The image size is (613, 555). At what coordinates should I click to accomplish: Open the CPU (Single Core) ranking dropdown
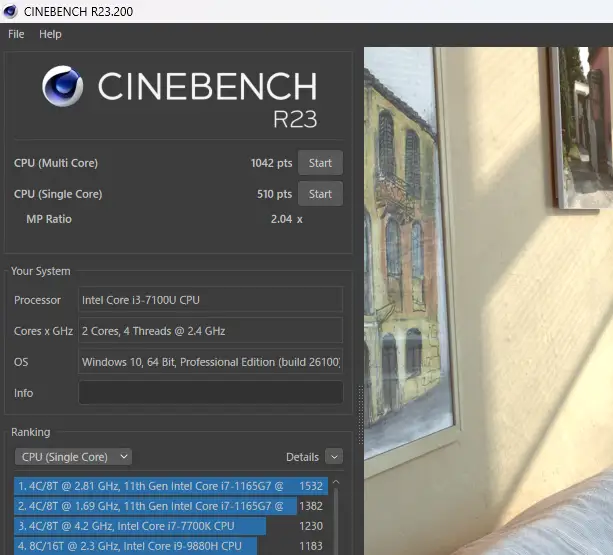point(73,457)
